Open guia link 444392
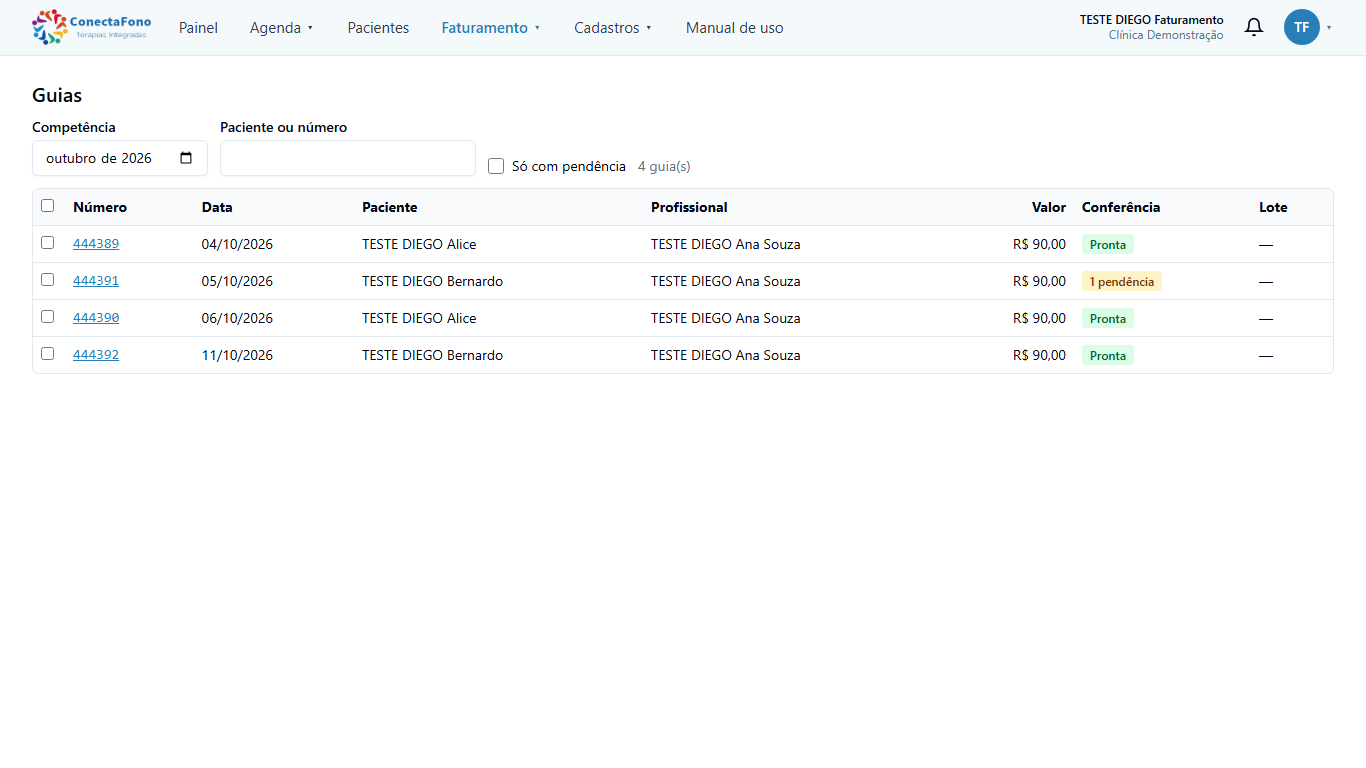The width and height of the screenshot is (1366, 768). (96, 355)
